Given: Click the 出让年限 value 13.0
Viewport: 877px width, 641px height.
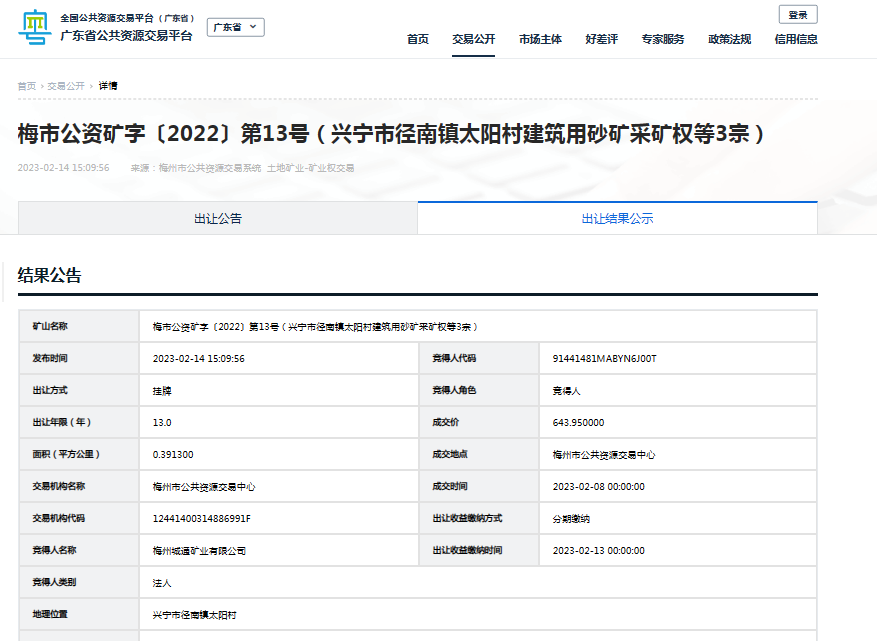Looking at the screenshot, I should tap(162, 423).
